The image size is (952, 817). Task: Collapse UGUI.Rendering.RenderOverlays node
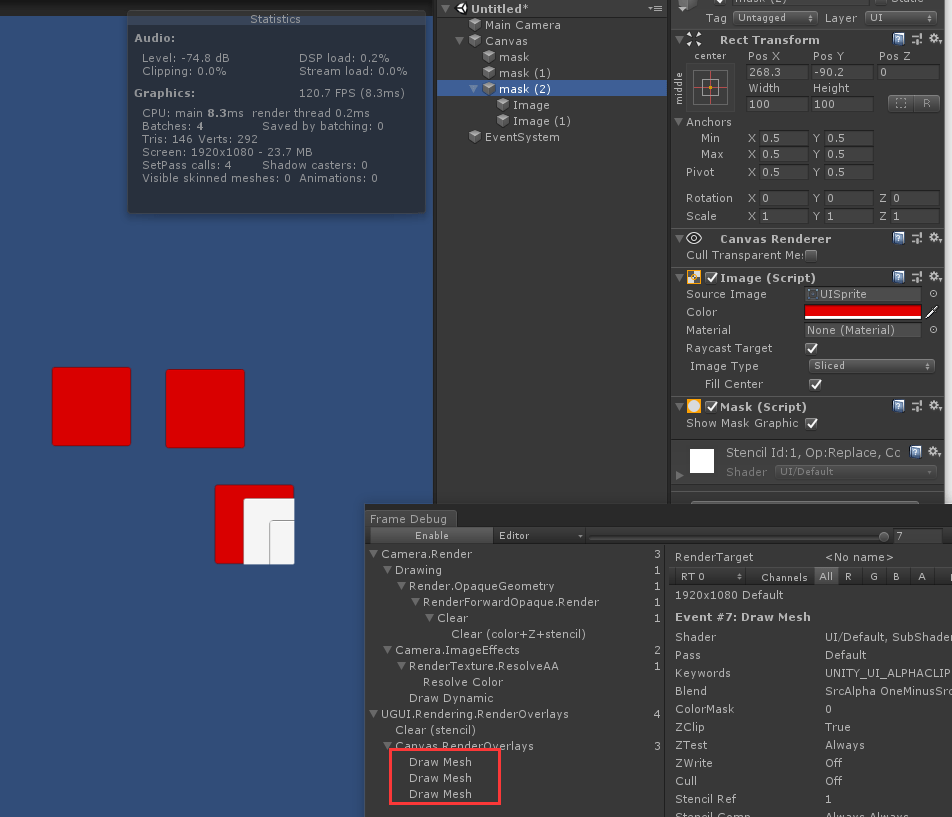coord(373,714)
